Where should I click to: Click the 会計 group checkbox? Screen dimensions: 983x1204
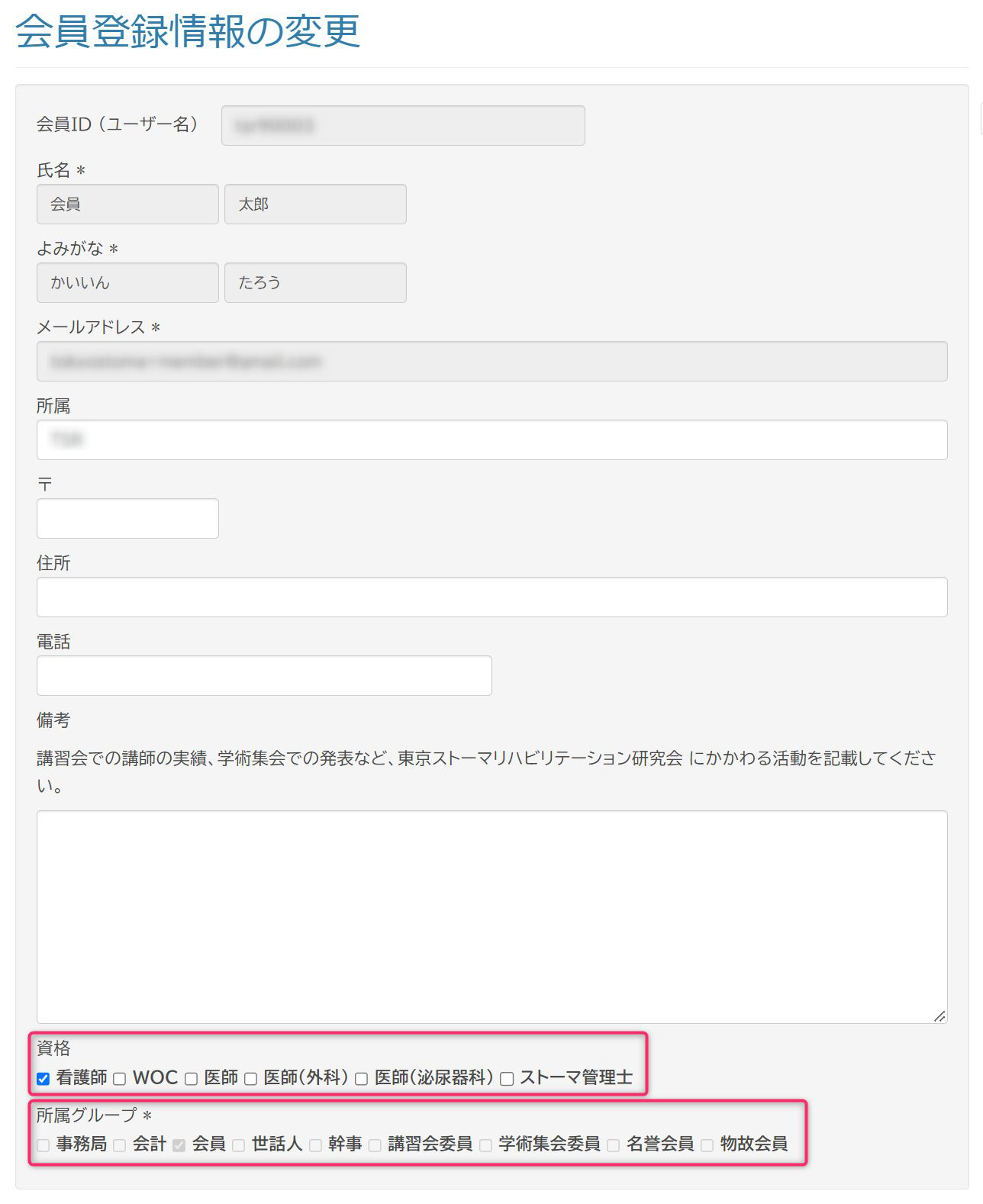click(120, 1145)
